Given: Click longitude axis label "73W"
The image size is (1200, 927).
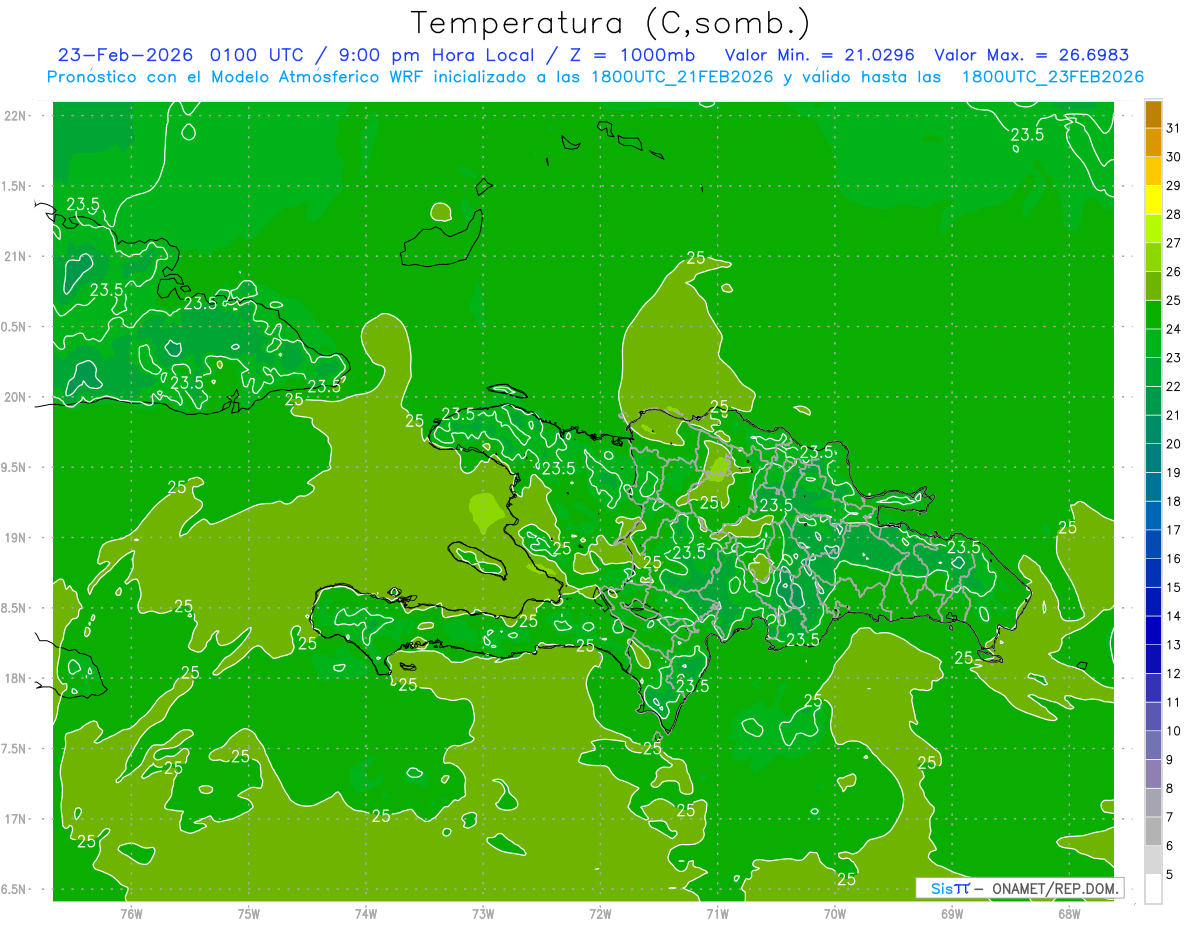Looking at the screenshot, I should 483,913.
